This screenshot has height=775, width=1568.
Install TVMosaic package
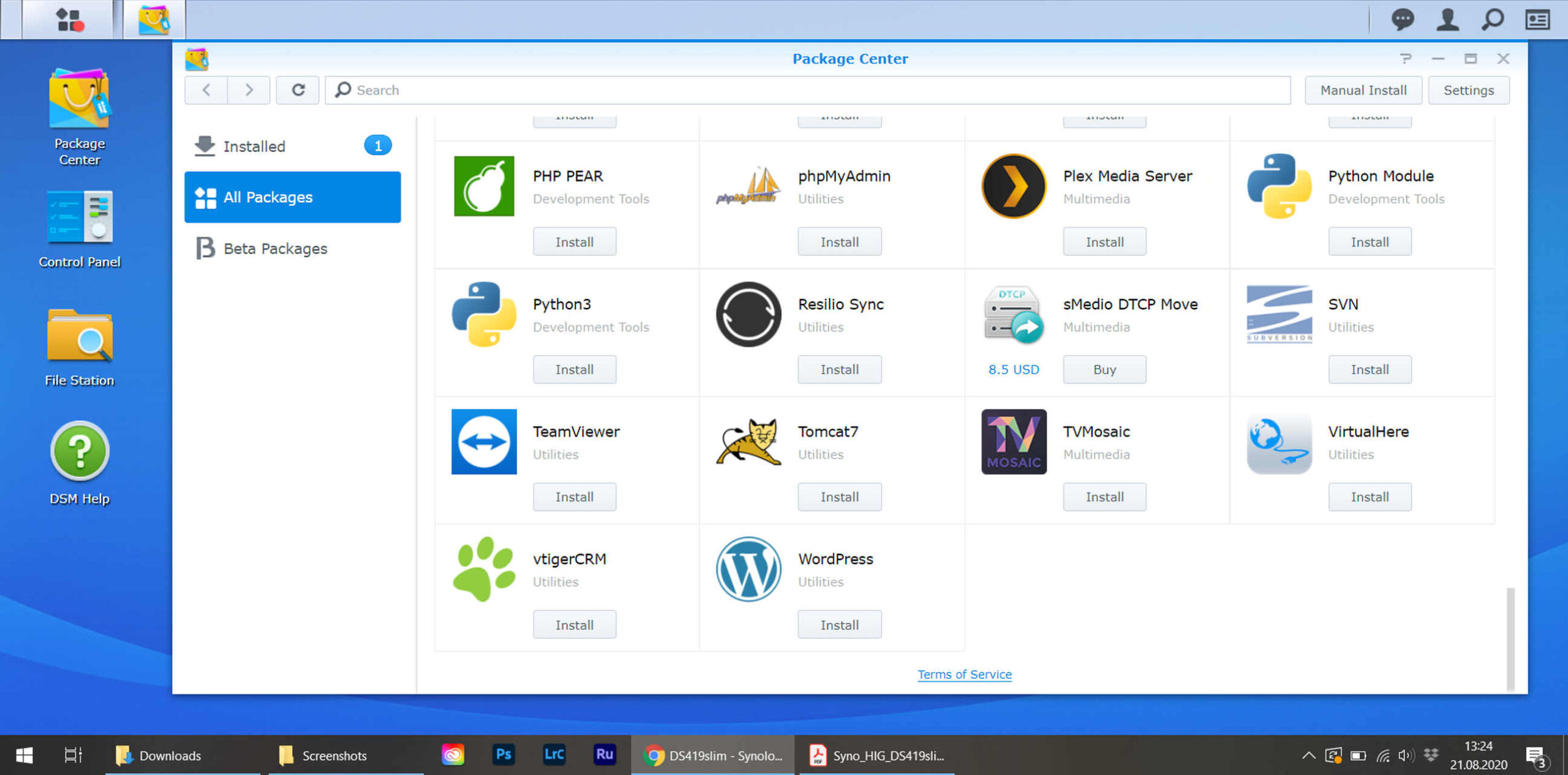point(1104,497)
